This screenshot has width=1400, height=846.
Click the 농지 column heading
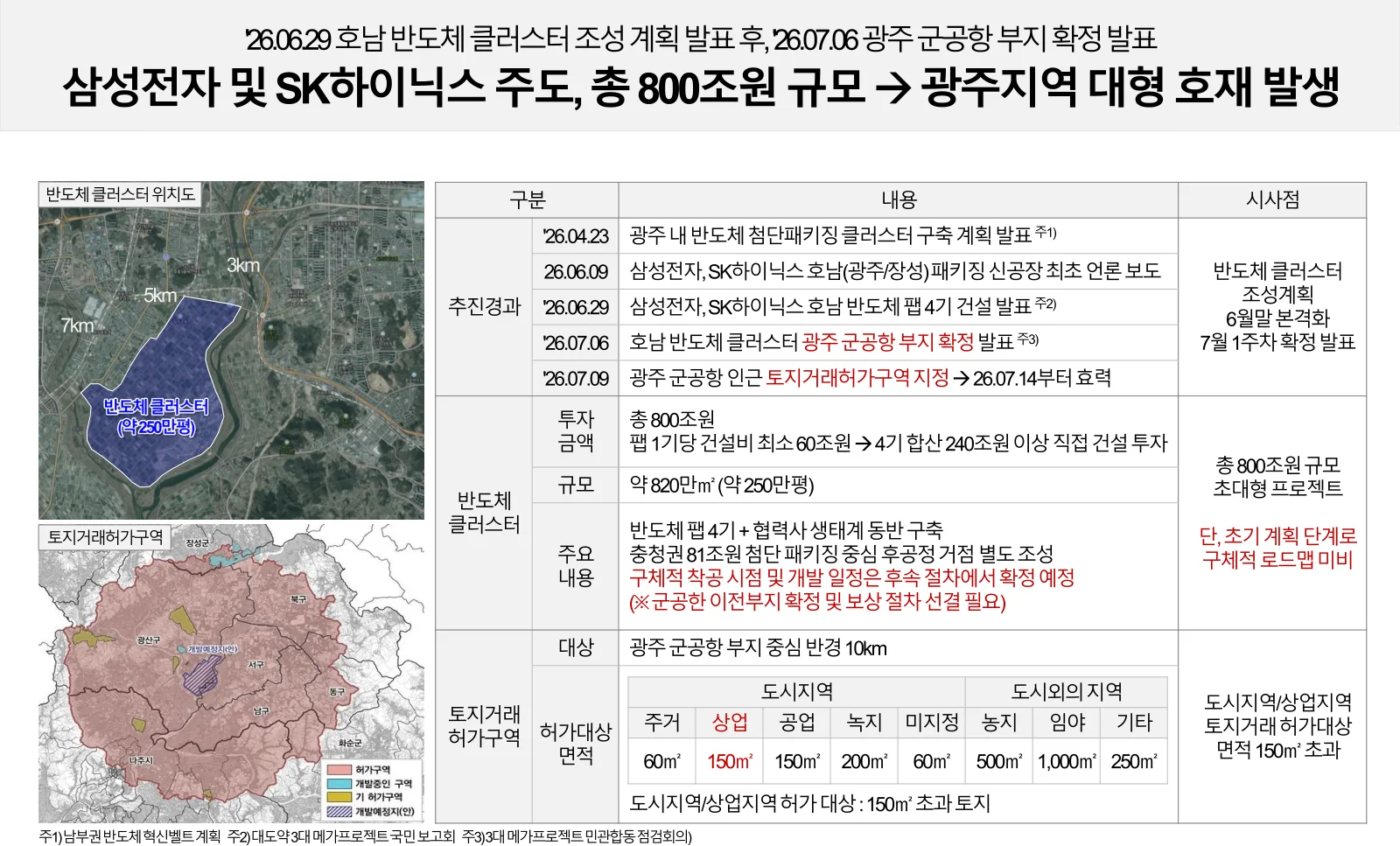tap(999, 723)
